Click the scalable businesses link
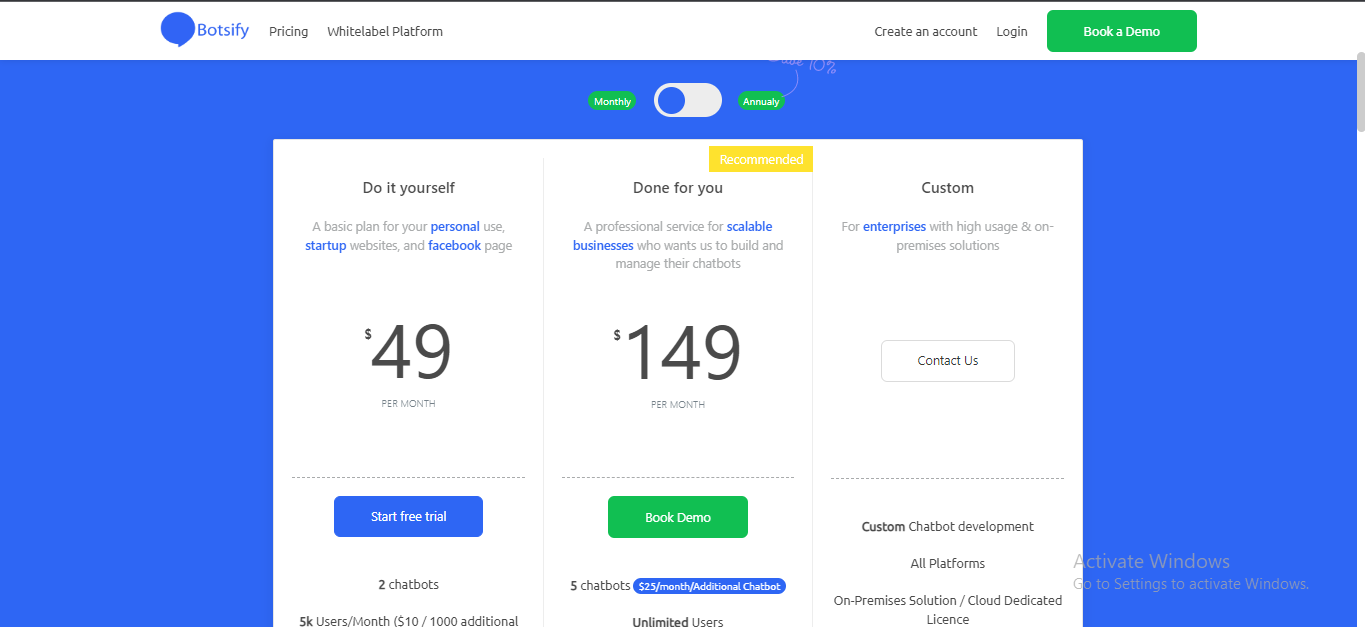1365x627 pixels. [x=673, y=236]
